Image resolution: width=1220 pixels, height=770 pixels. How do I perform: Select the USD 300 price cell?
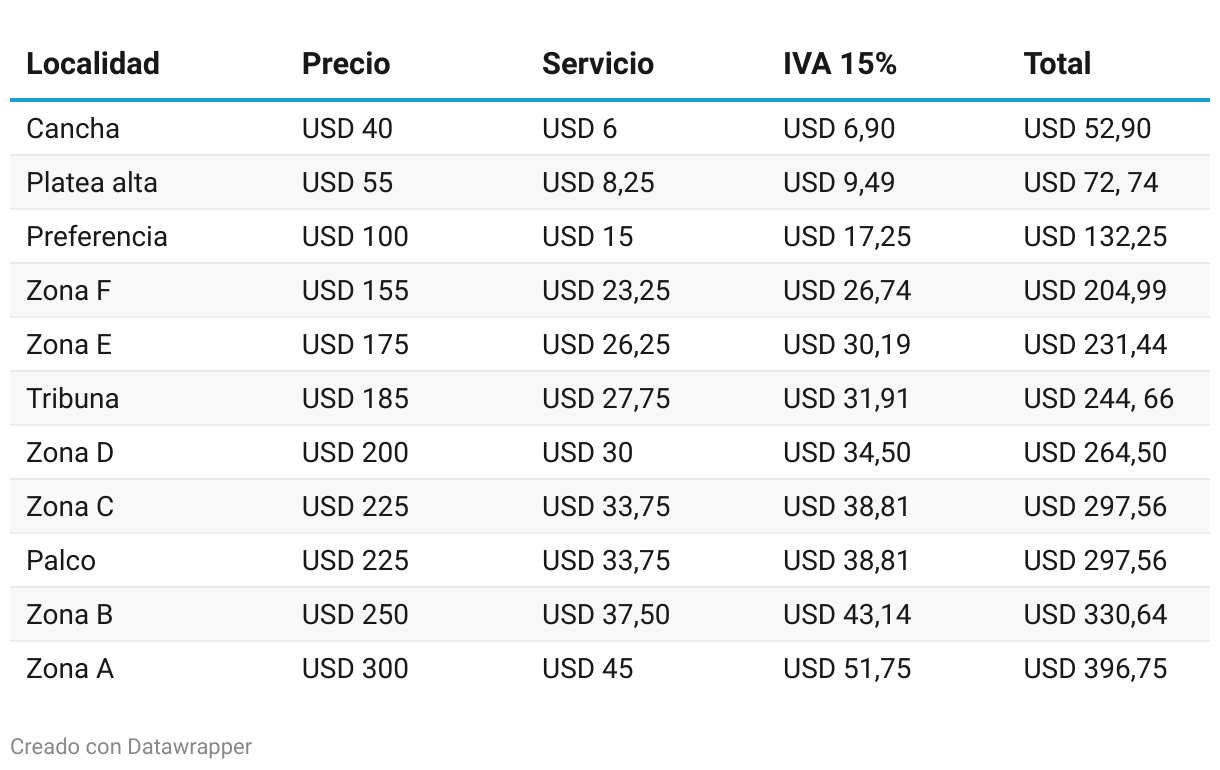point(355,669)
